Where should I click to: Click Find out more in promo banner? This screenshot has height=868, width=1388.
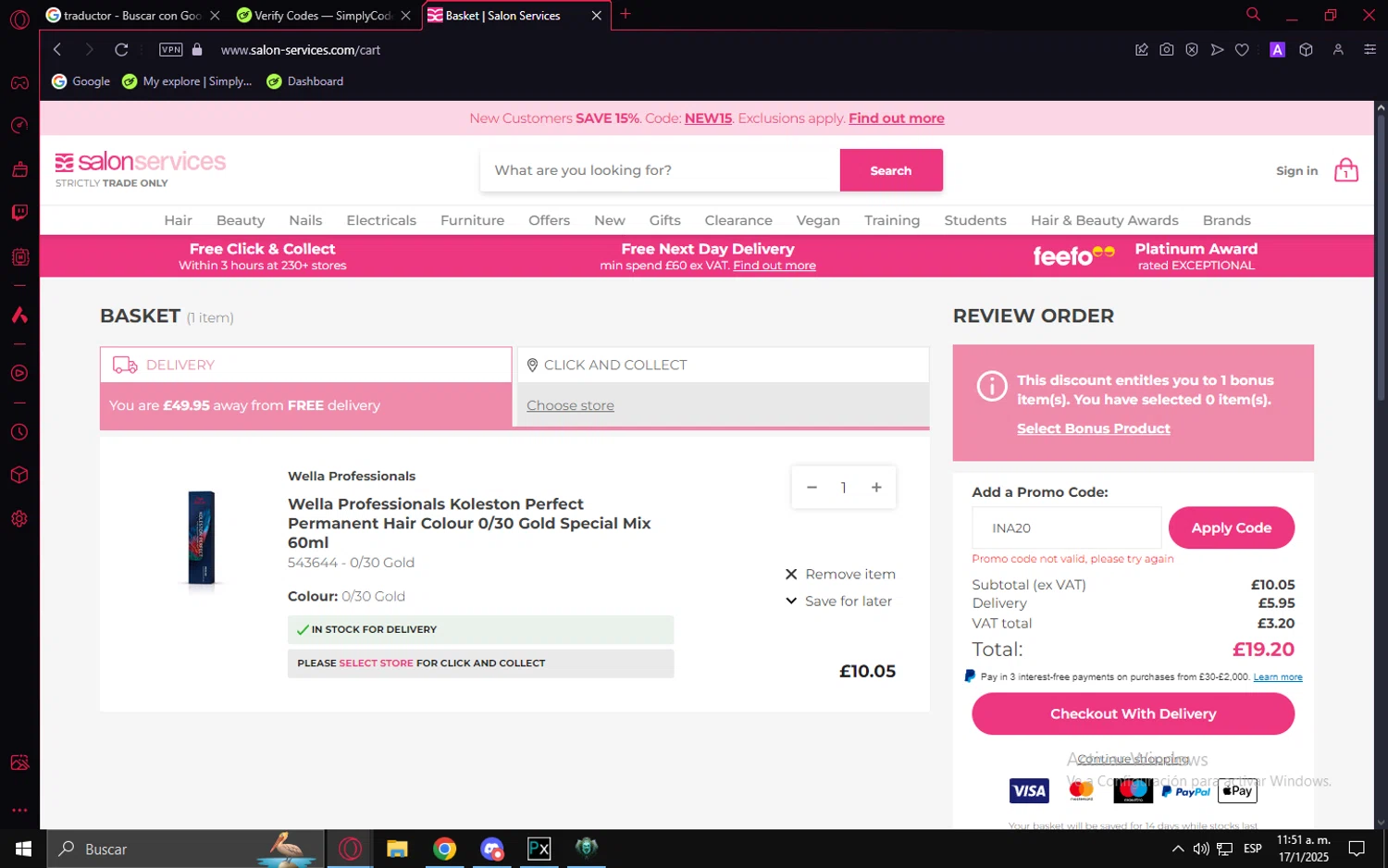896,118
